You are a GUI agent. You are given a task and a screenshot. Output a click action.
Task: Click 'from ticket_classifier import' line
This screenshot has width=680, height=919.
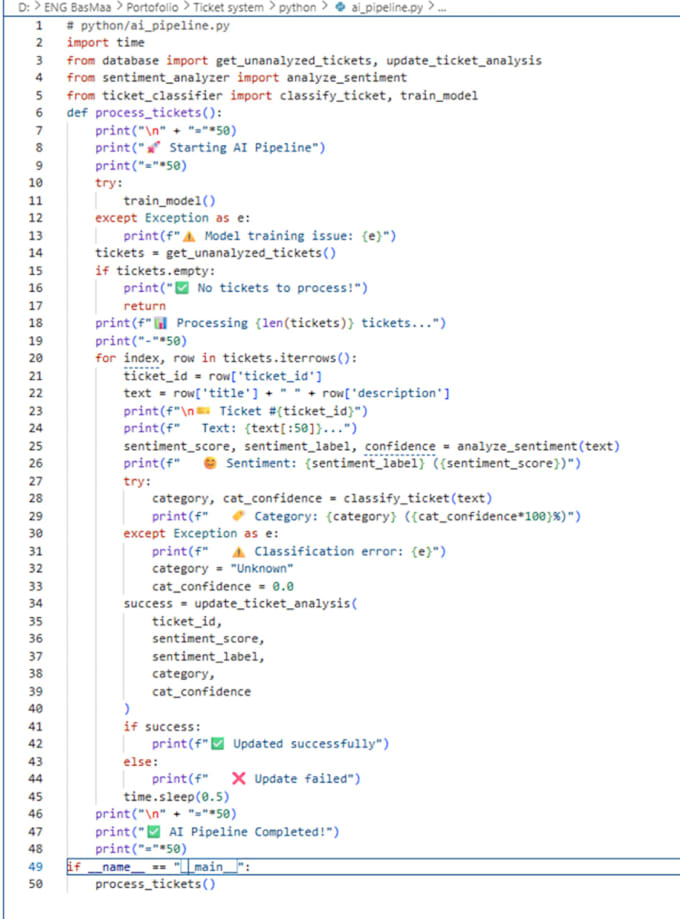[272, 95]
